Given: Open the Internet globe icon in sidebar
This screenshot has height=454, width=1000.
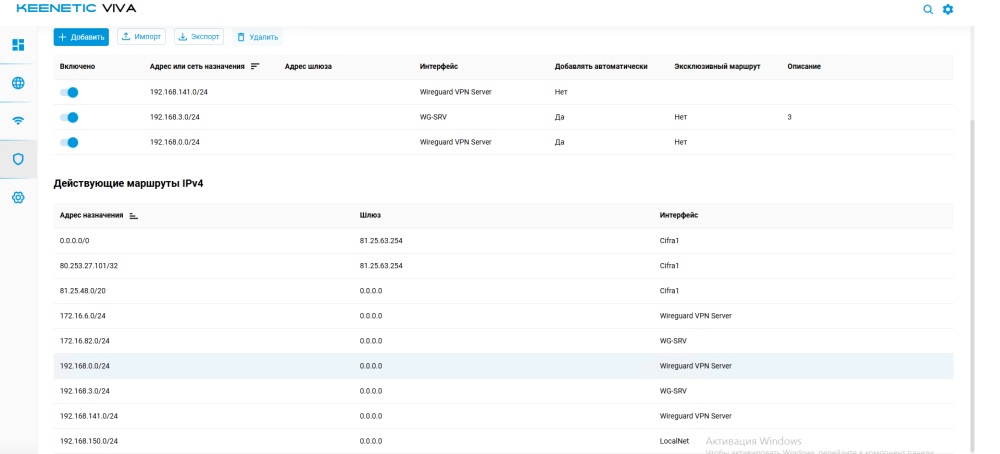Looking at the screenshot, I should point(18,83).
